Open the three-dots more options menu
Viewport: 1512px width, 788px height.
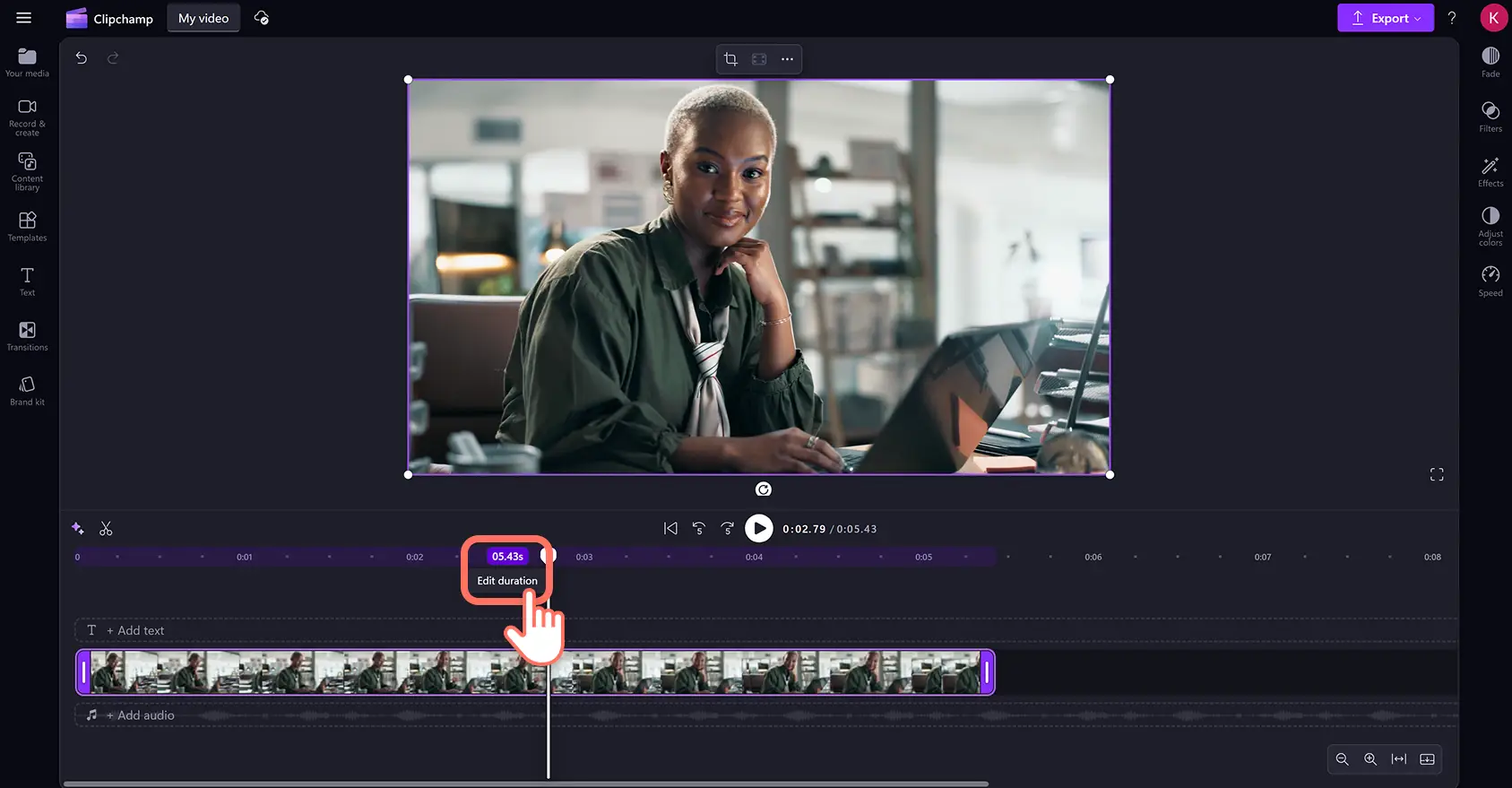click(787, 59)
